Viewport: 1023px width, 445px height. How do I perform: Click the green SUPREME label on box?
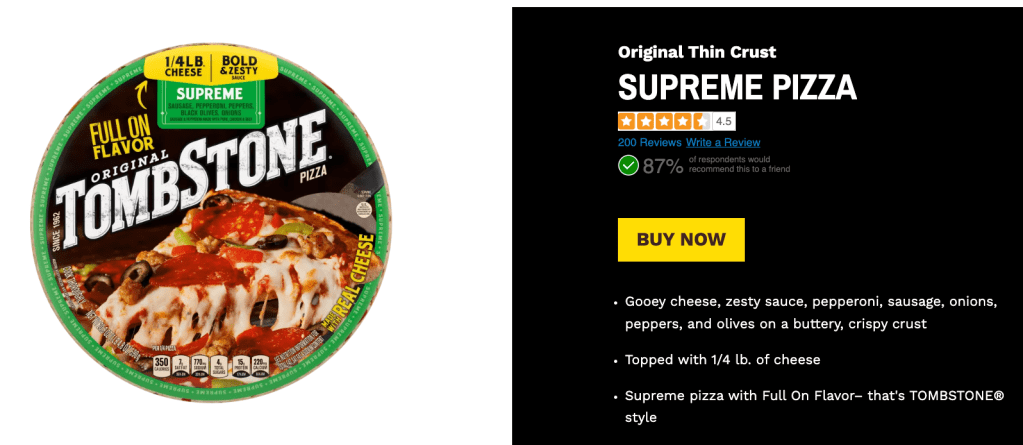(x=210, y=93)
